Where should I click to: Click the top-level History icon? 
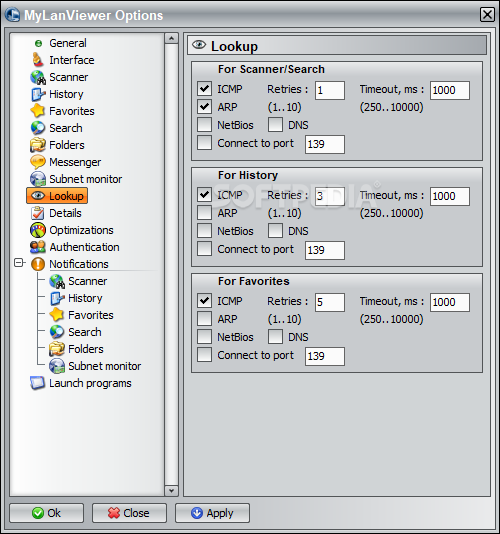click(x=38, y=94)
